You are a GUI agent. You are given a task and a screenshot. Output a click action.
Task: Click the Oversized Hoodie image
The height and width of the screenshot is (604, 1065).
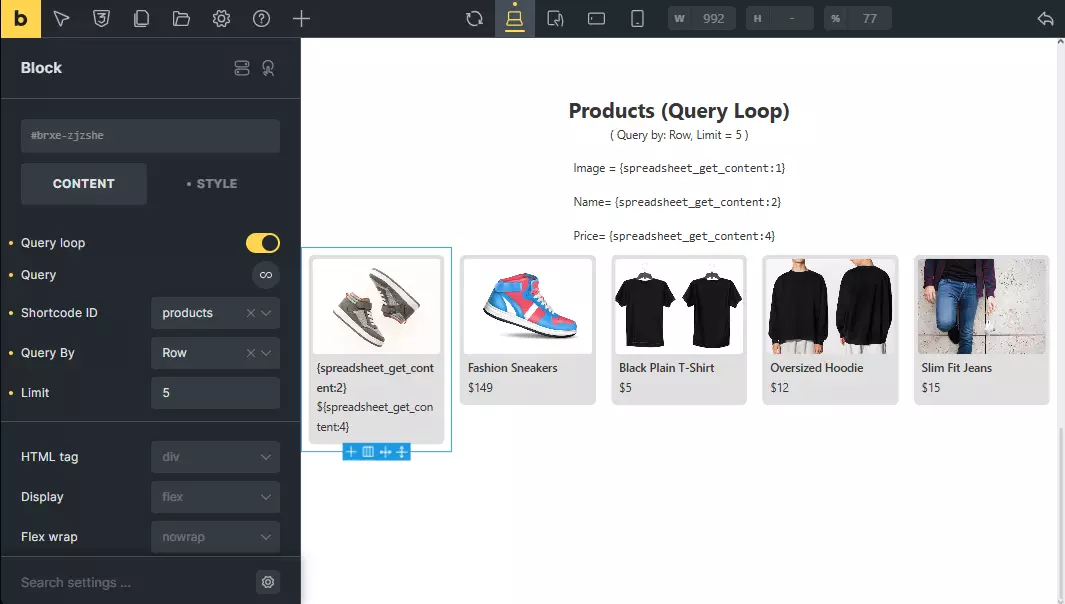[830, 306]
